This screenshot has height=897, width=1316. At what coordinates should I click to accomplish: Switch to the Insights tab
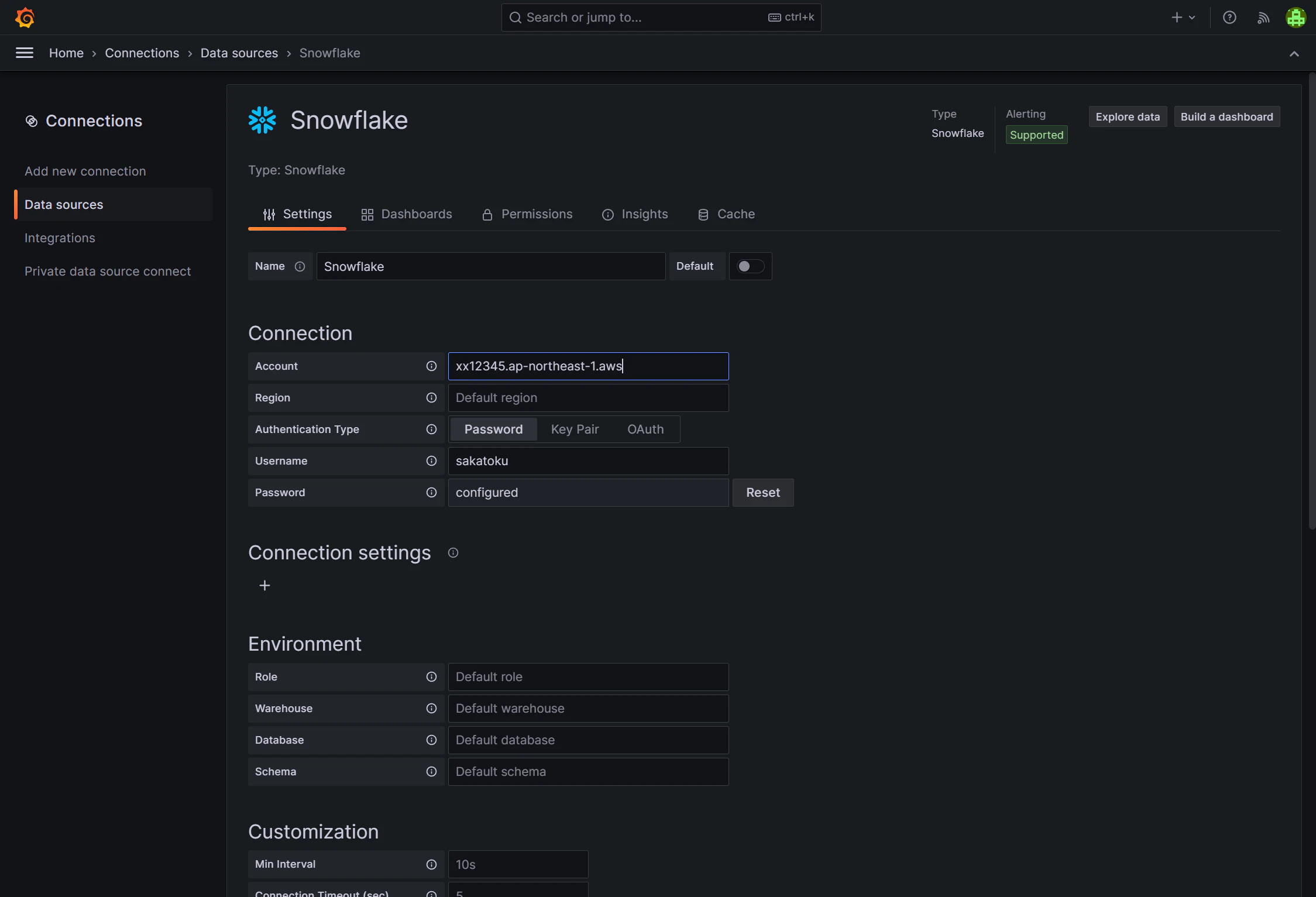635,214
